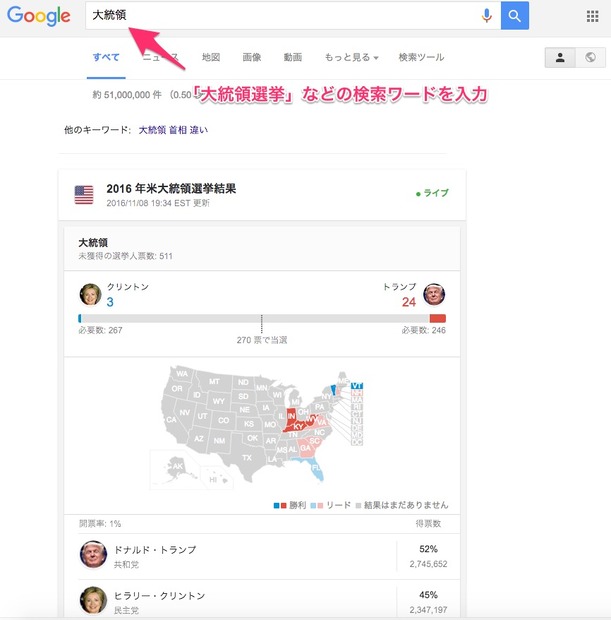Click the 結果はまだありません legend swatch

click(x=358, y=505)
